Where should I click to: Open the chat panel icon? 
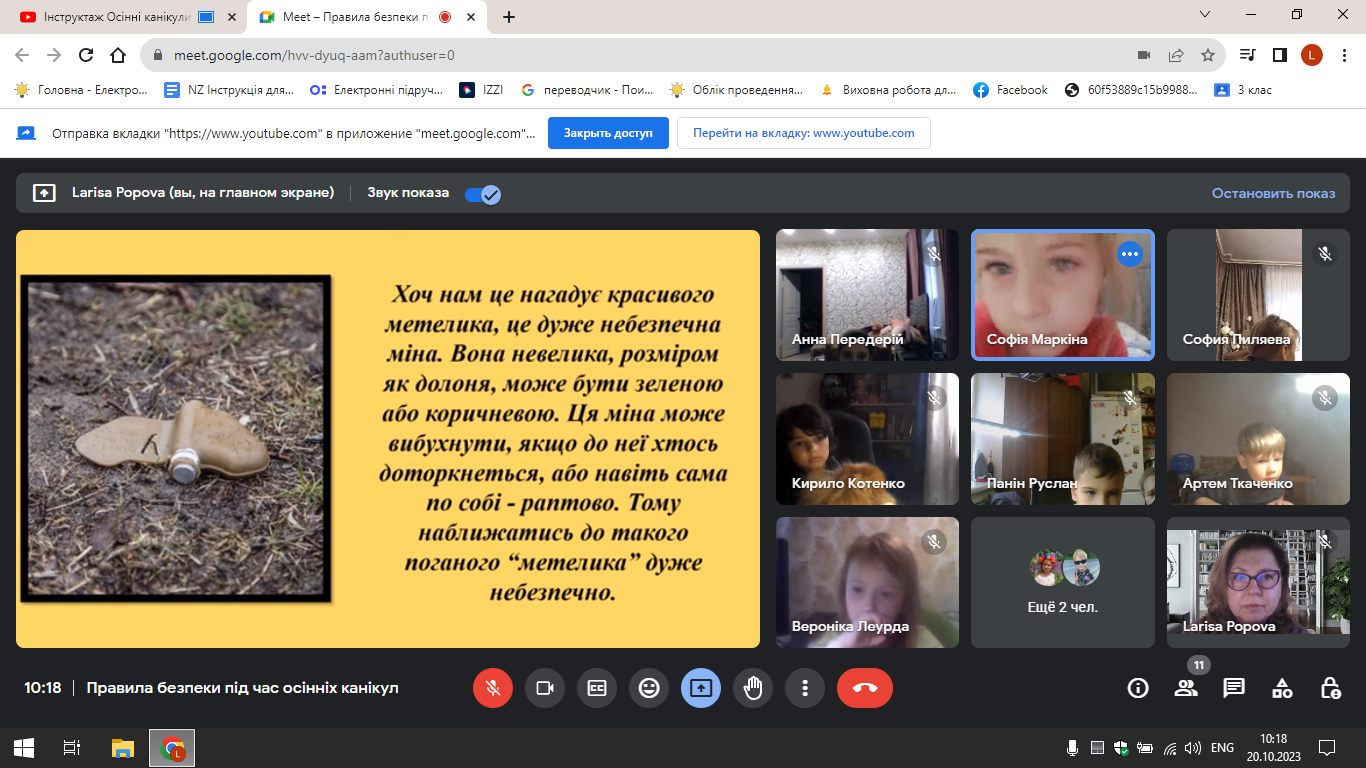click(1234, 688)
